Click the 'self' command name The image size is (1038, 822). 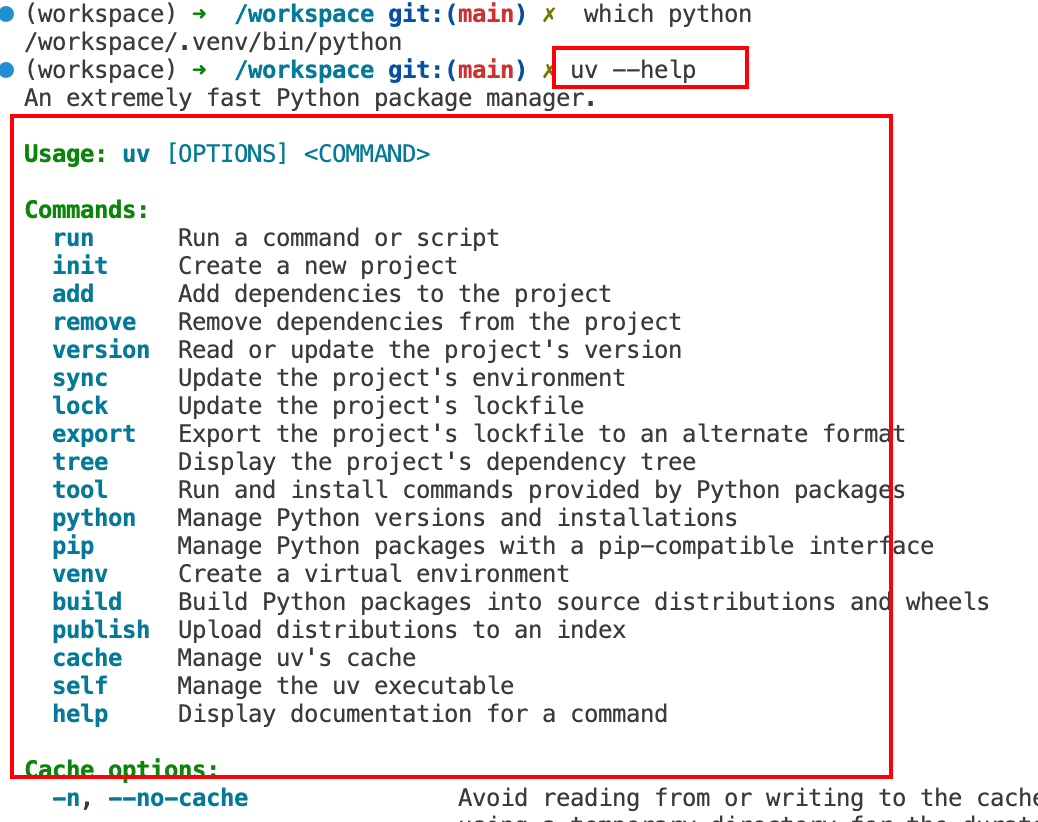(80, 686)
